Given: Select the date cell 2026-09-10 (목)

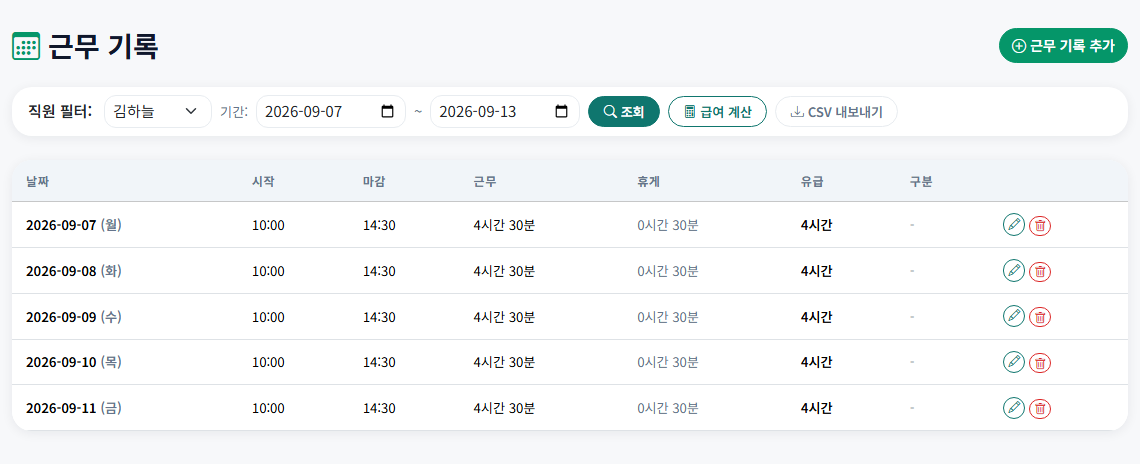Looking at the screenshot, I should 73,362.
